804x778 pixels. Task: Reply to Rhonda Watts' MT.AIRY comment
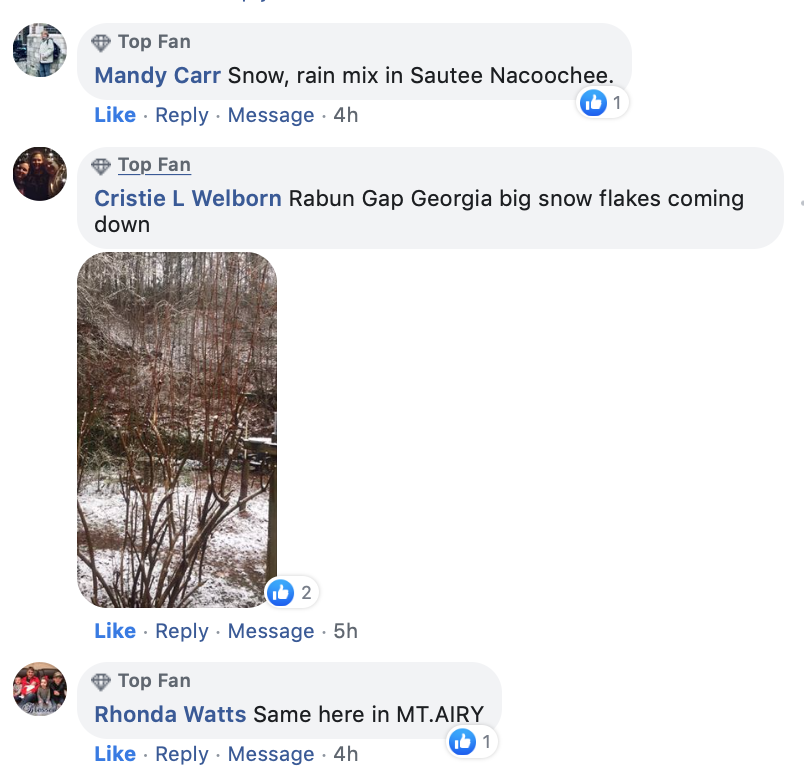[182, 755]
